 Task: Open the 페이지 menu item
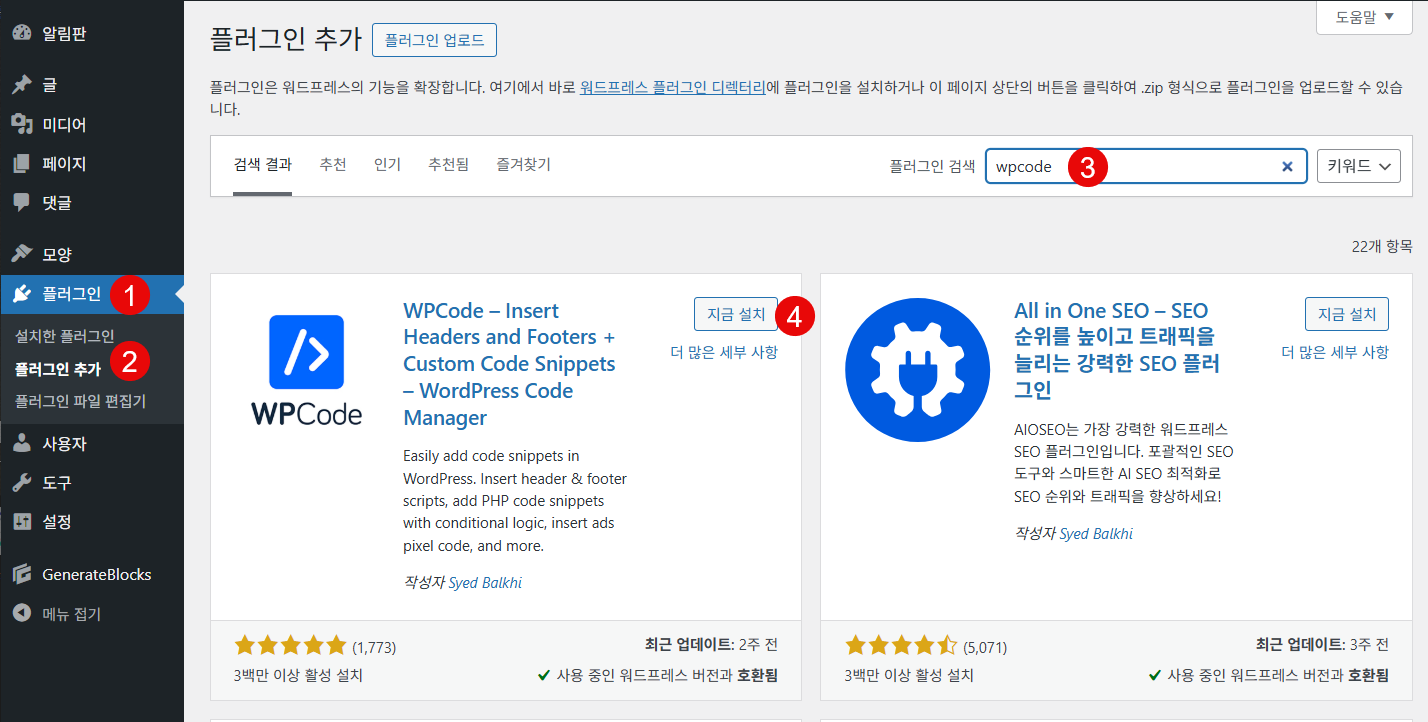point(64,164)
